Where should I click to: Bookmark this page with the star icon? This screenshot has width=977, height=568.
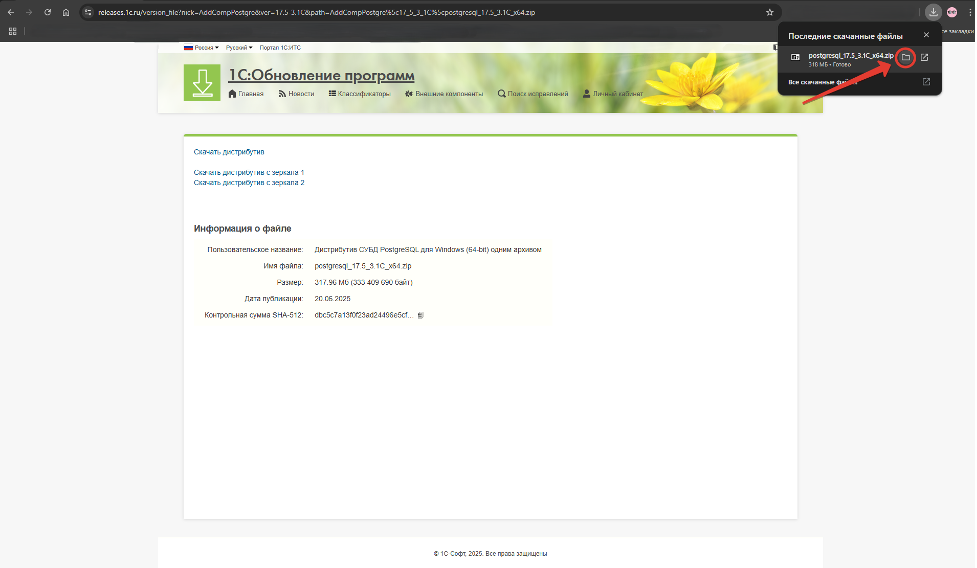click(x=769, y=12)
